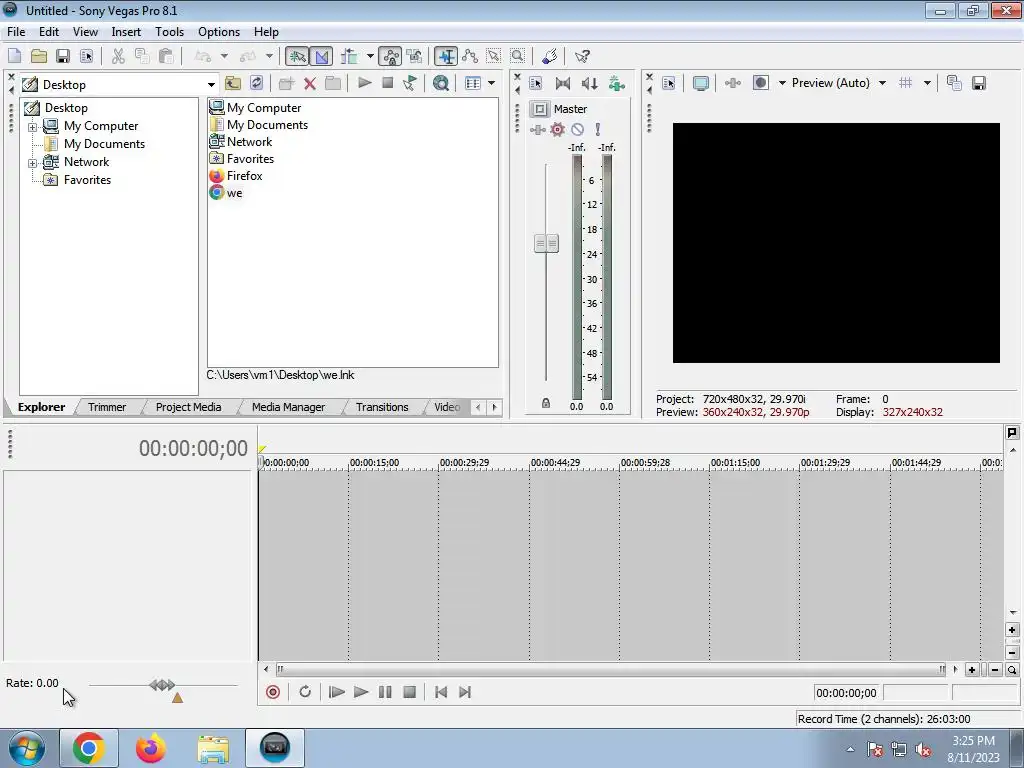Viewport: 1024px width, 768px height.
Task: Pause playback with the pause button
Action: tap(385, 692)
